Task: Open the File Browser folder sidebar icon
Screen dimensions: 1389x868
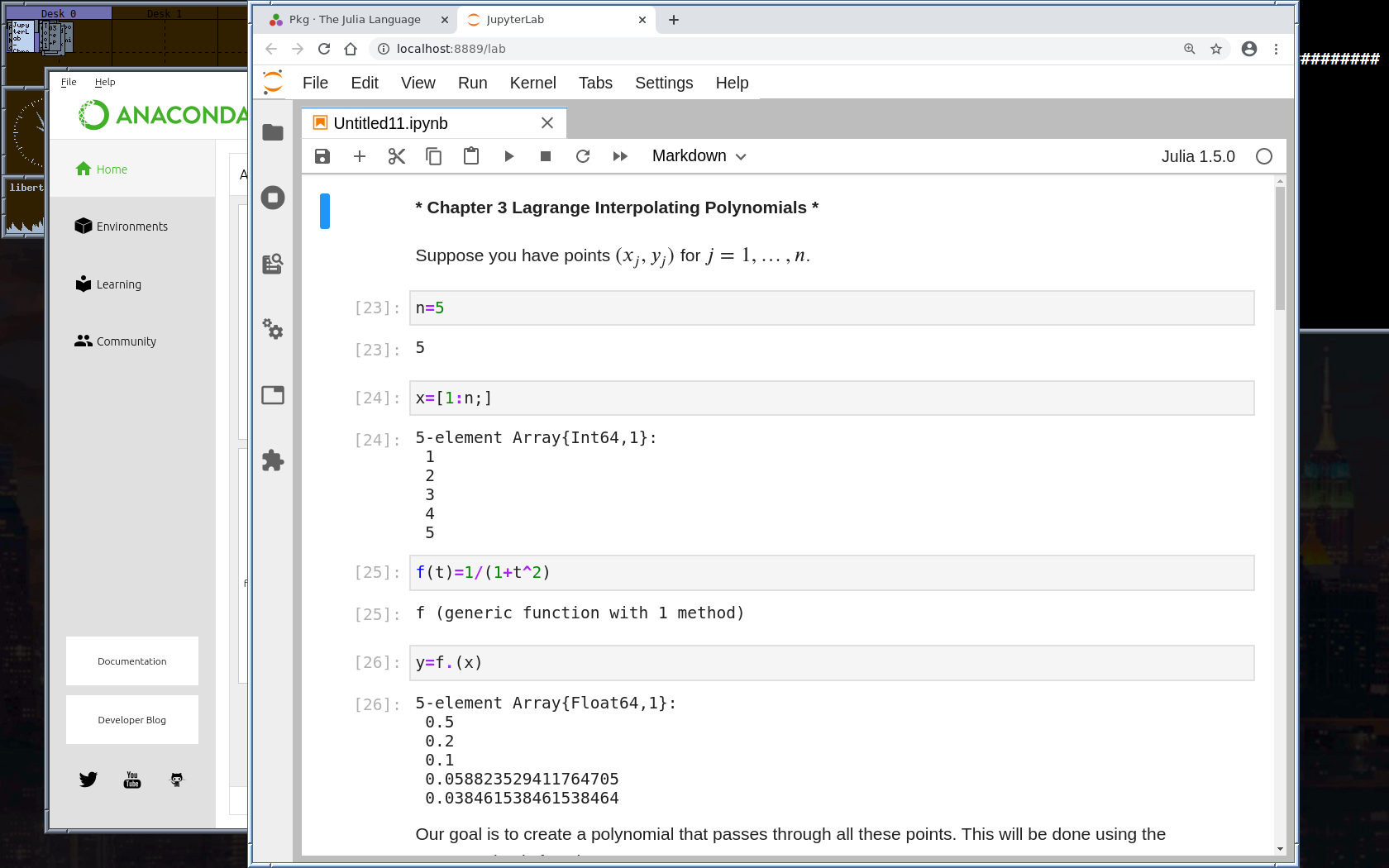Action: click(x=273, y=132)
